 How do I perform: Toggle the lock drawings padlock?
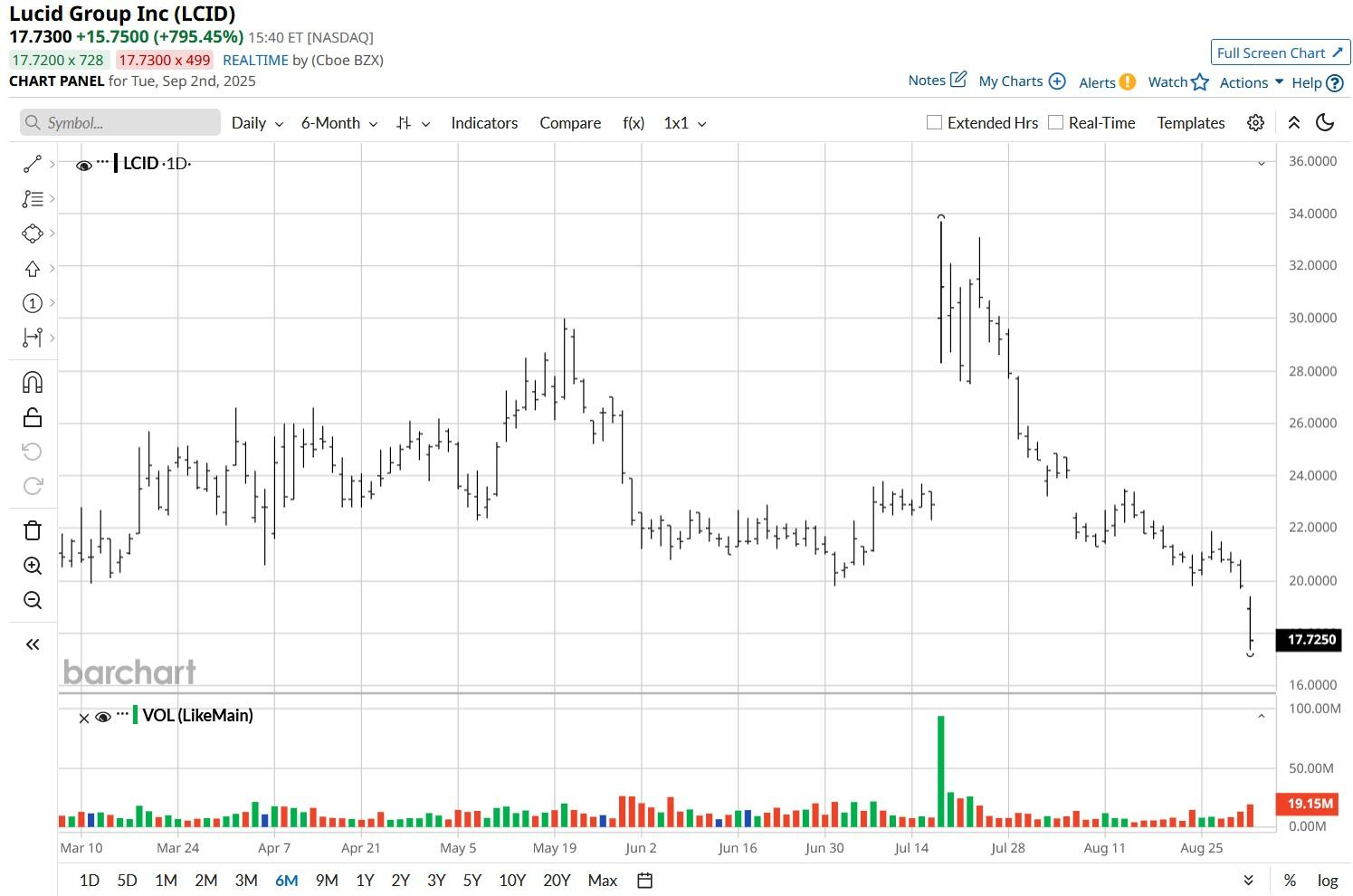click(x=33, y=417)
